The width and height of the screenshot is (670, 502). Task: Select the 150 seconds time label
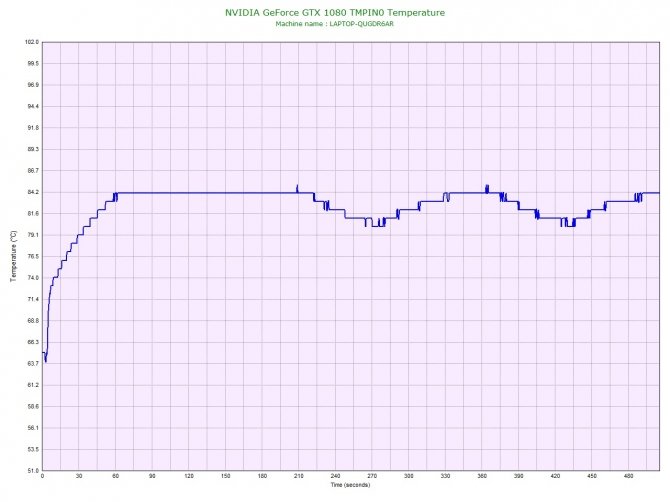click(226, 476)
